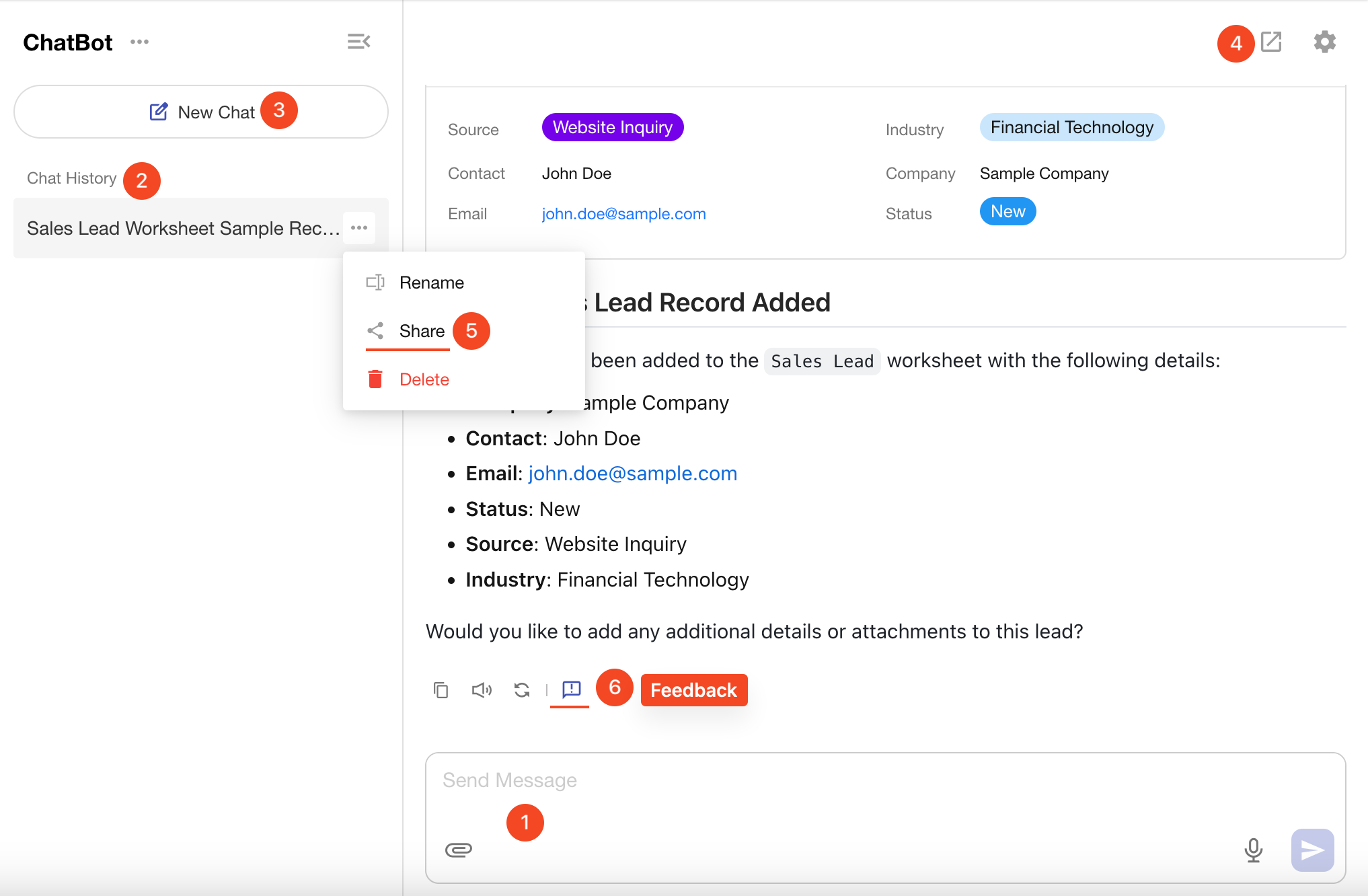Screen dimensions: 1368x896
Task: Select Share from the context menu
Action: (x=421, y=331)
